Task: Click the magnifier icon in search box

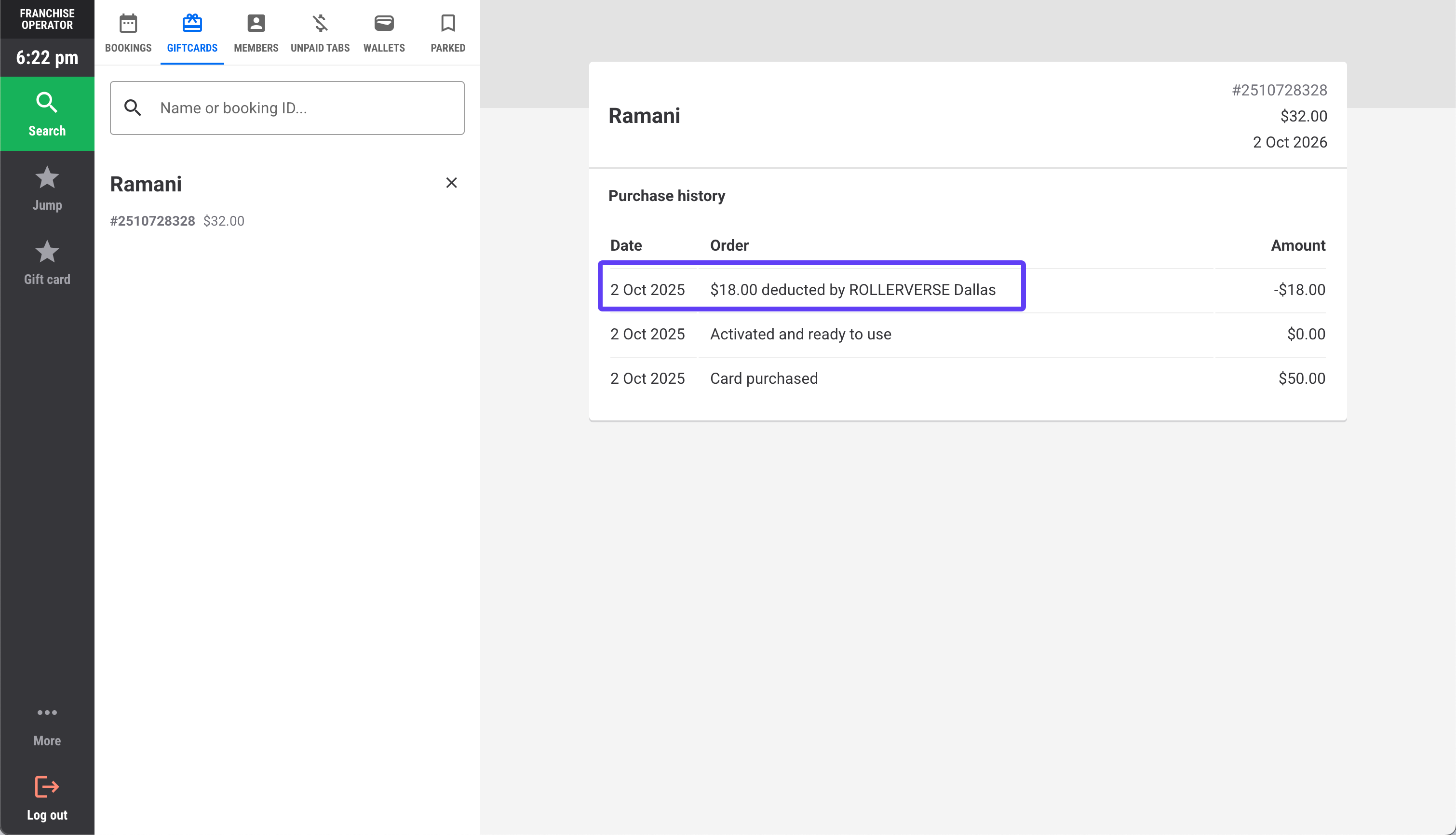Action: pyautogui.click(x=133, y=108)
